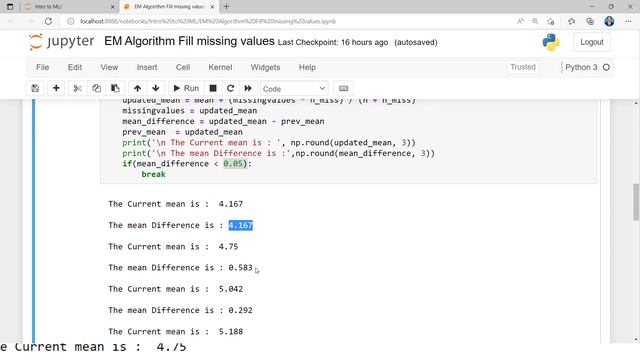The height and width of the screenshot is (360, 640).
Task: Click the Trusted notebook indicator
Action: (x=522, y=67)
